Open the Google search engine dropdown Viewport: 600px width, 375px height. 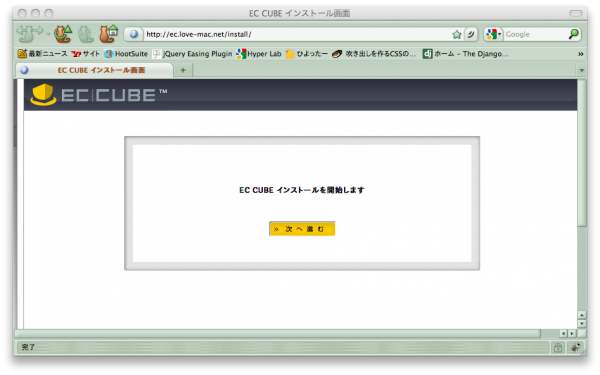[x=494, y=34]
